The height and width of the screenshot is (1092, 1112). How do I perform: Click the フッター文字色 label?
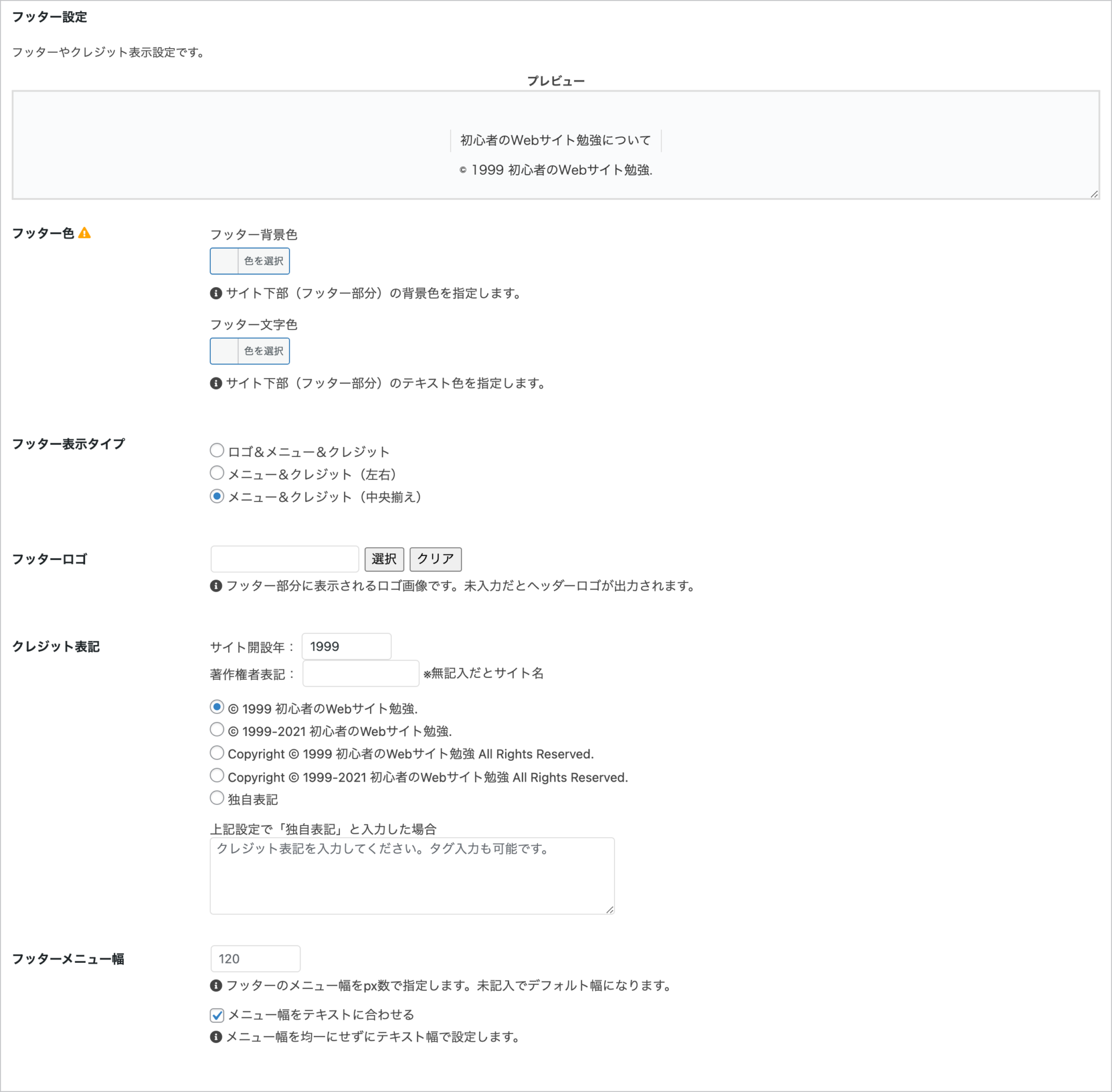pyautogui.click(x=254, y=324)
